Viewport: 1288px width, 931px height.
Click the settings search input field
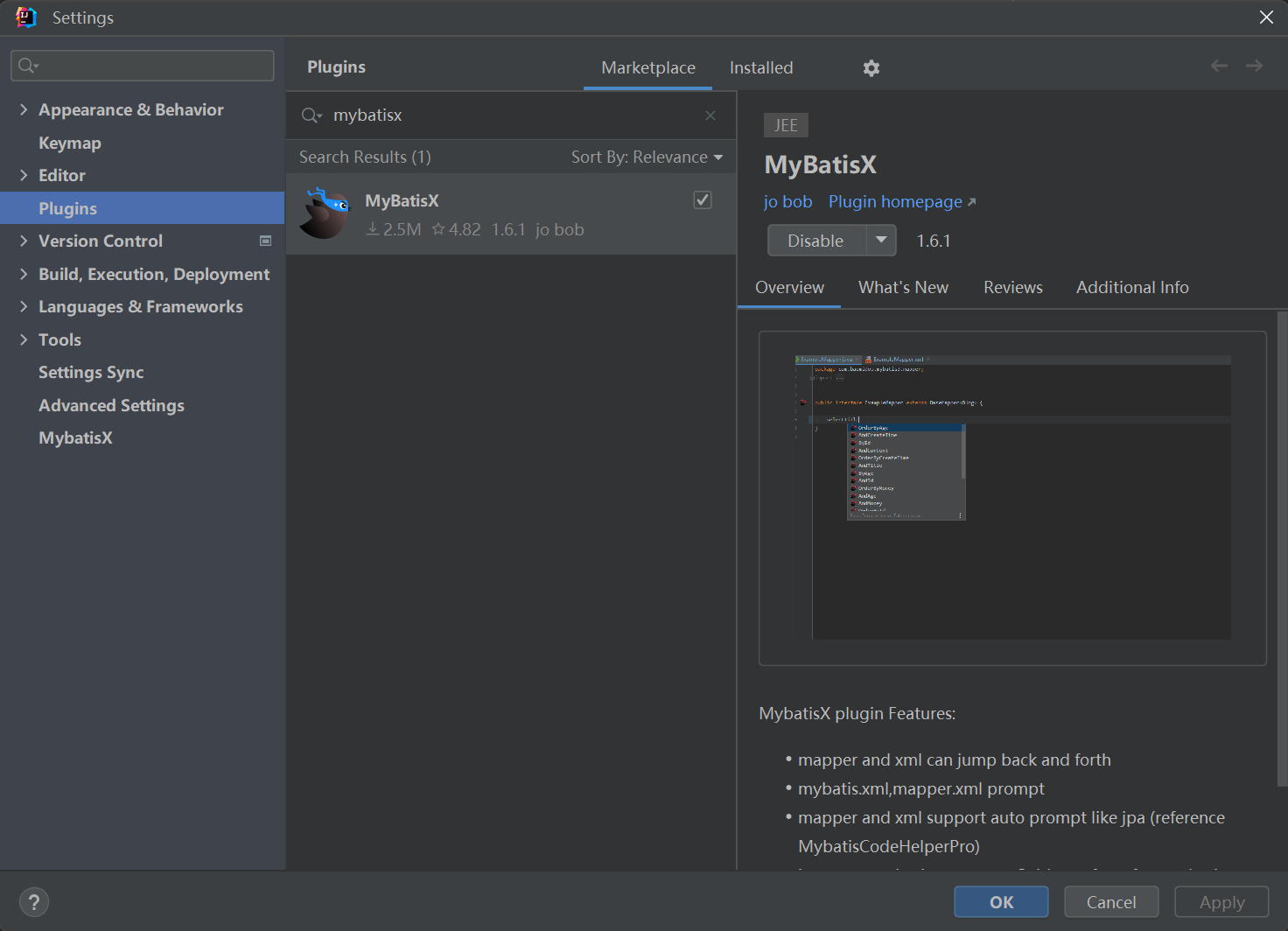(x=143, y=66)
